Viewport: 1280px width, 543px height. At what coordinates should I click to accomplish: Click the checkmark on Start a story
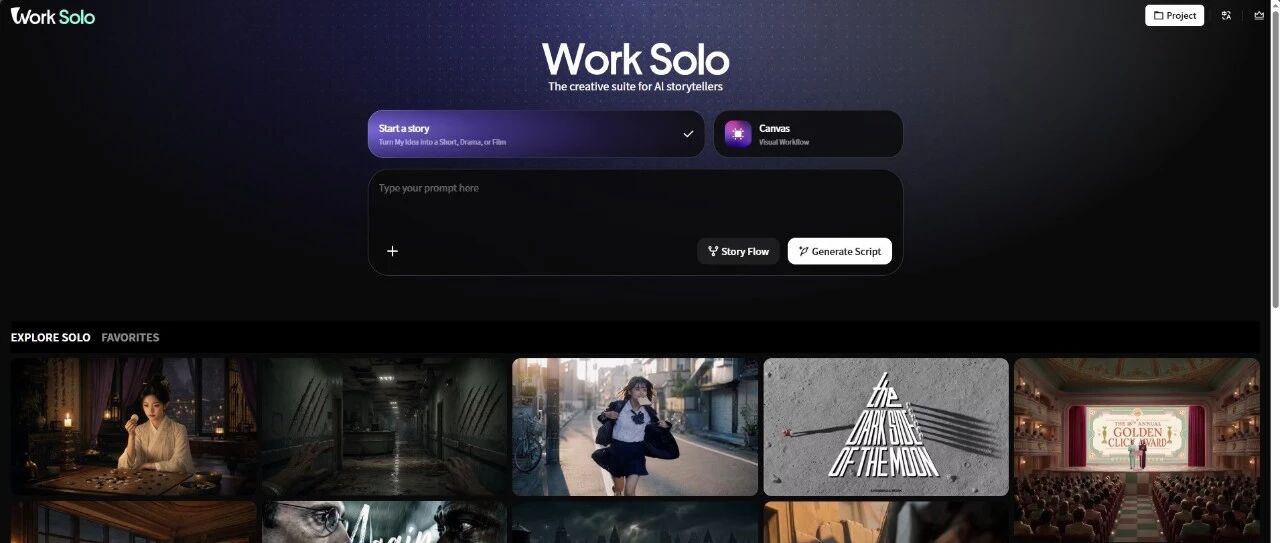(688, 134)
